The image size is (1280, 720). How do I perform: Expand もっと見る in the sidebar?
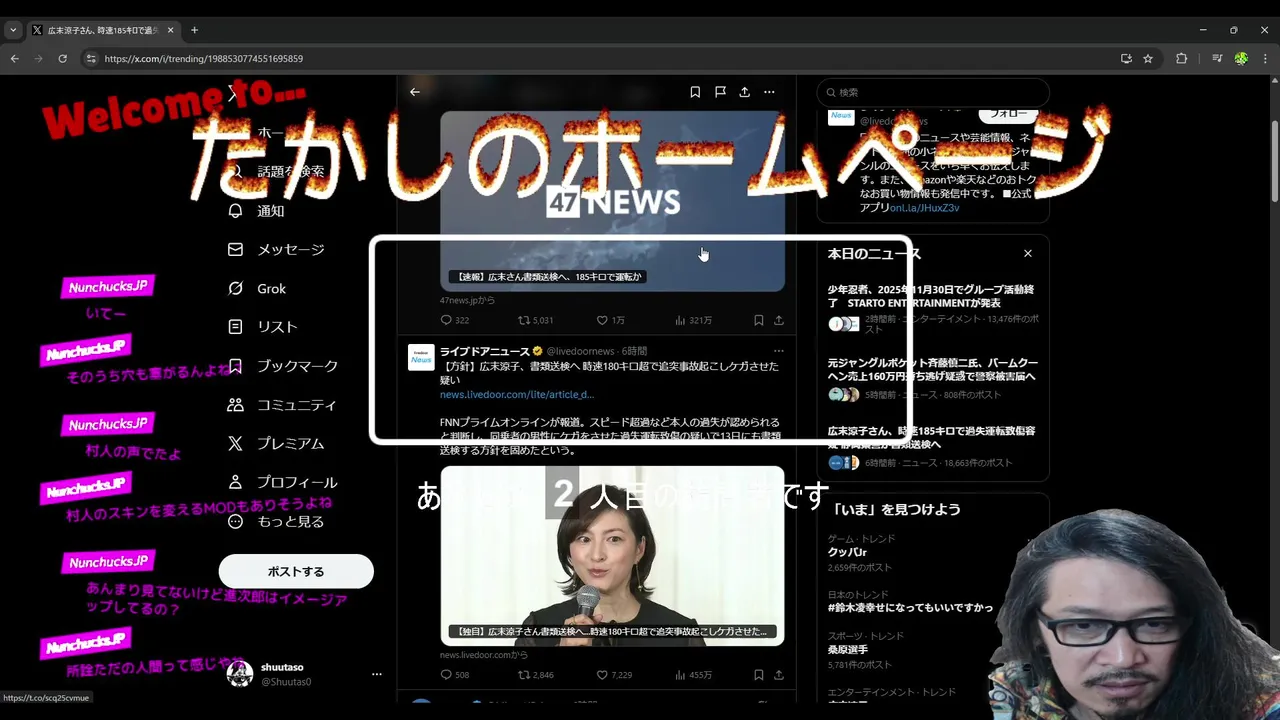pos(276,521)
